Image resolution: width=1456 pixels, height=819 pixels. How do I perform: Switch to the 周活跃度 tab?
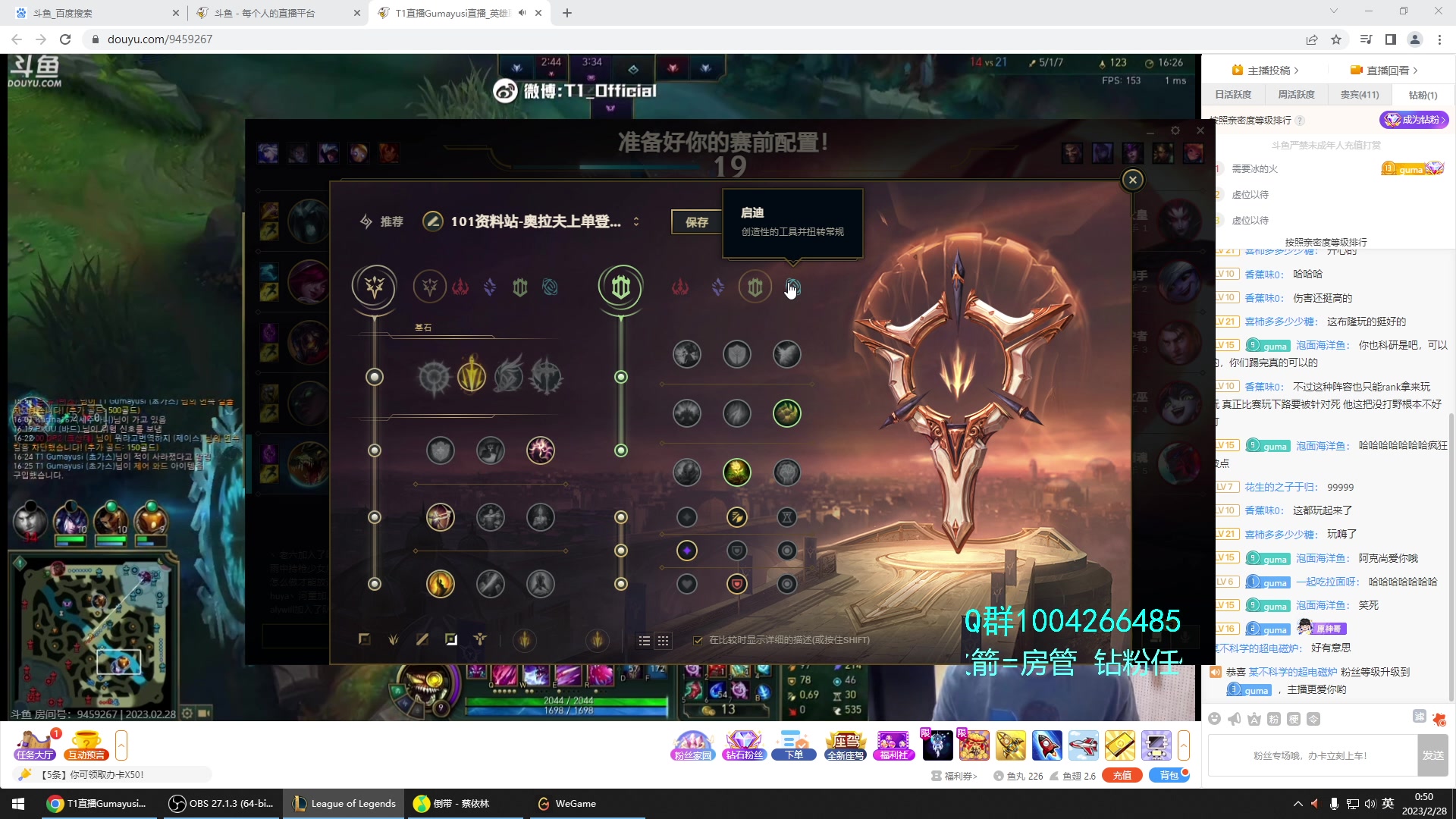1297,95
